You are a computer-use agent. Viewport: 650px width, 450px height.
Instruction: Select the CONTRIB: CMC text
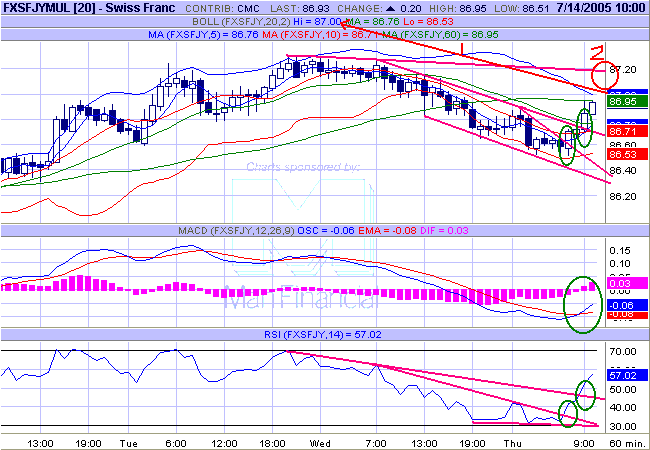tap(223, 8)
